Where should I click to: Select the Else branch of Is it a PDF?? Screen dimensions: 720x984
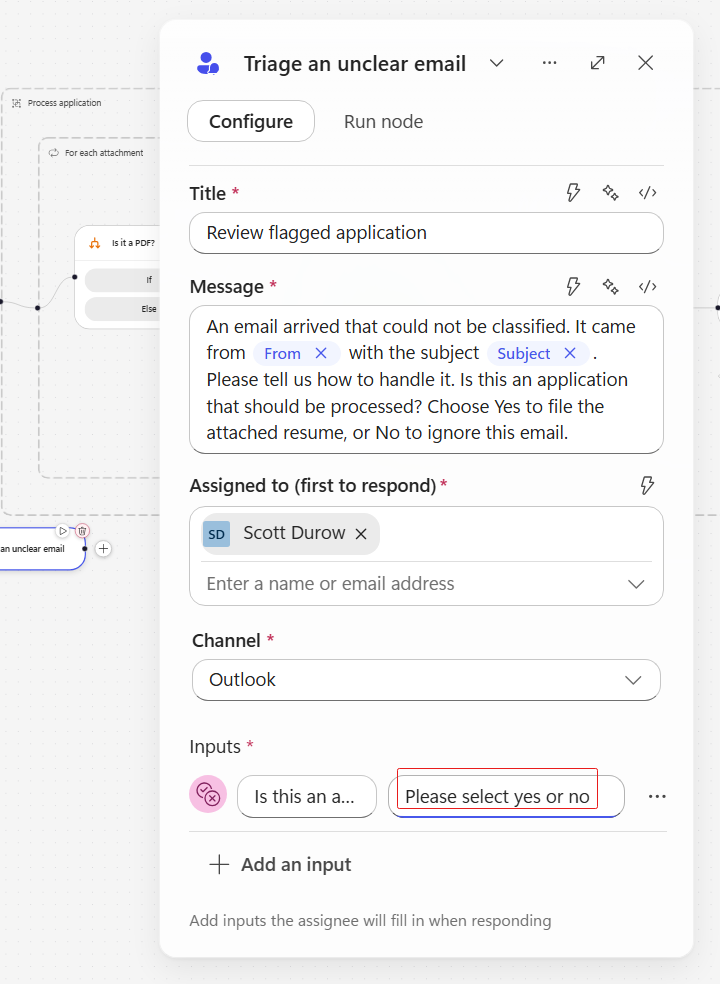(122, 309)
